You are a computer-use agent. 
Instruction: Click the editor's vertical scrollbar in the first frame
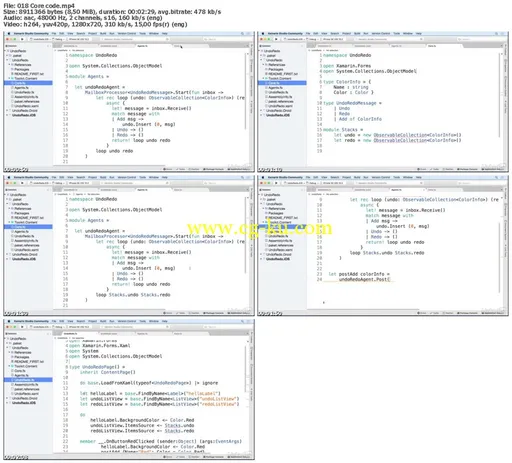[x=247, y=90]
